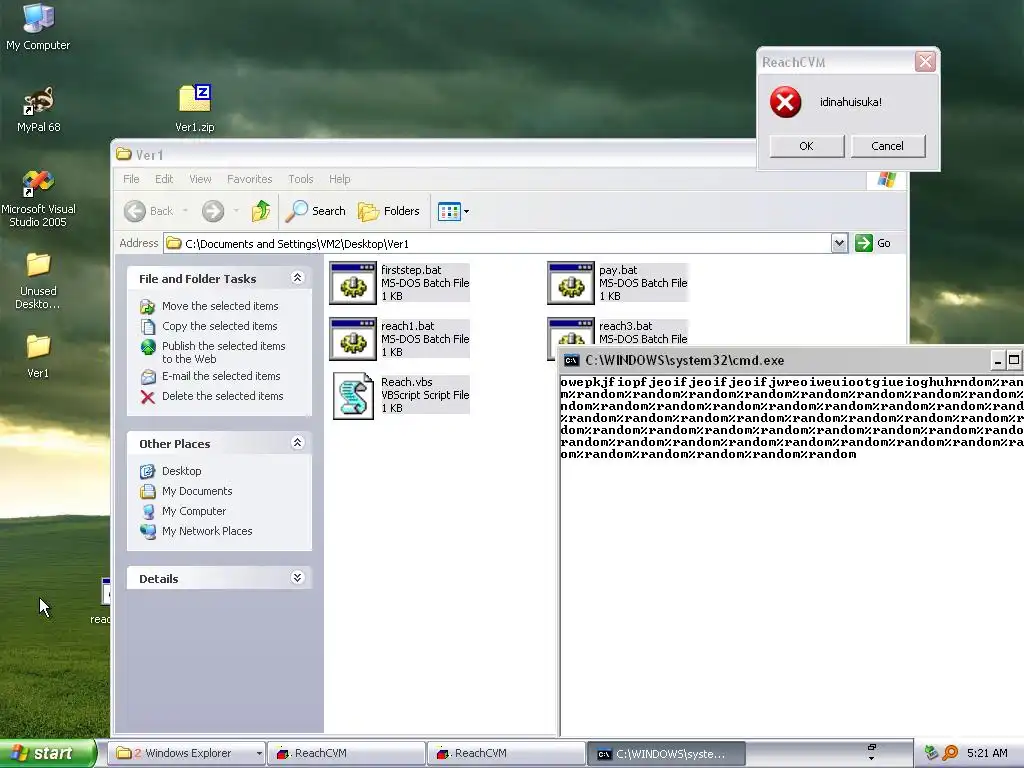The height and width of the screenshot is (768, 1024).
Task: Collapse the Other Places panel
Action: 297,443
